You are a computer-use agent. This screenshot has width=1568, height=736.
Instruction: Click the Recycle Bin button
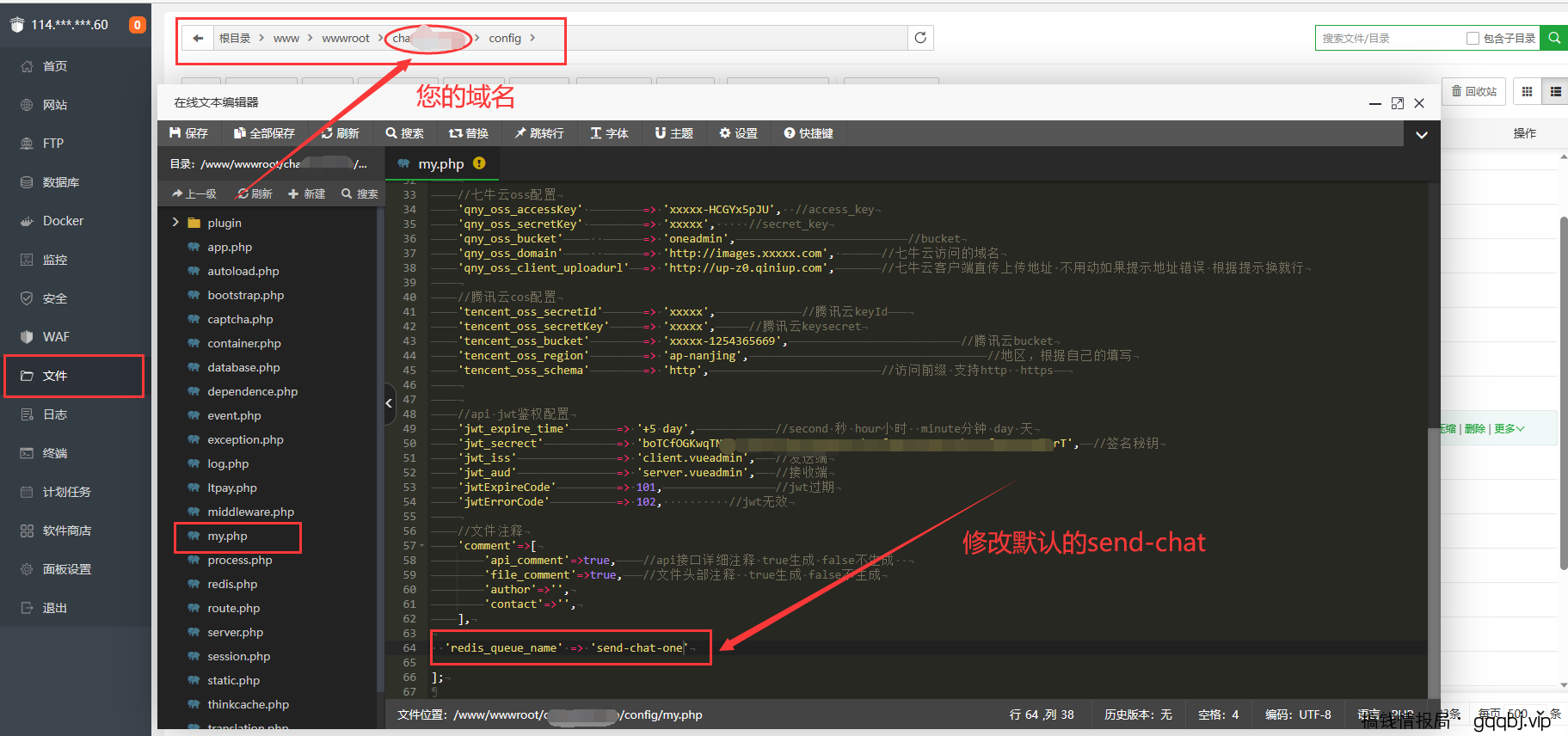(1474, 91)
